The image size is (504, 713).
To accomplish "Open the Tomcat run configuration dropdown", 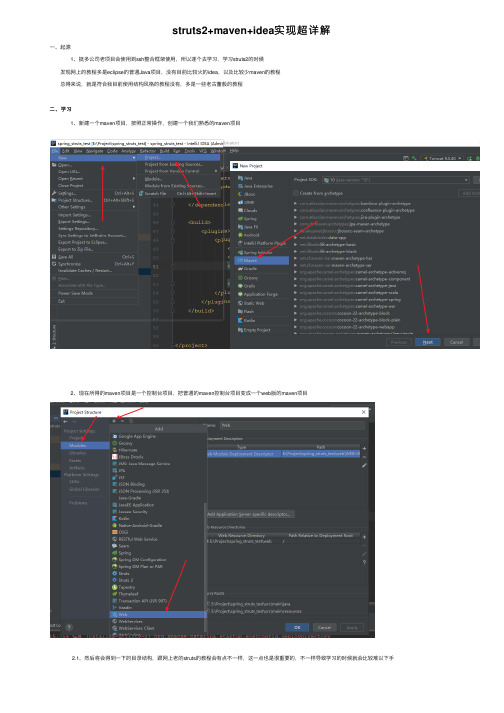I will (x=443, y=158).
